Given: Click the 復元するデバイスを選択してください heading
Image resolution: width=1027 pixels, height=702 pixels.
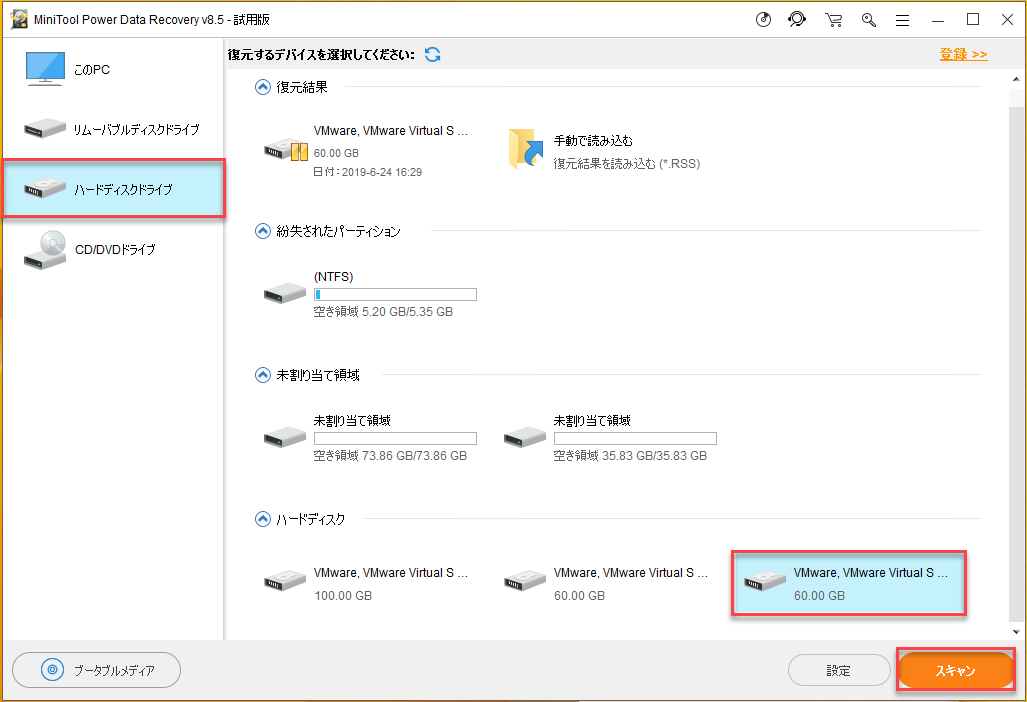Looking at the screenshot, I should tap(321, 55).
